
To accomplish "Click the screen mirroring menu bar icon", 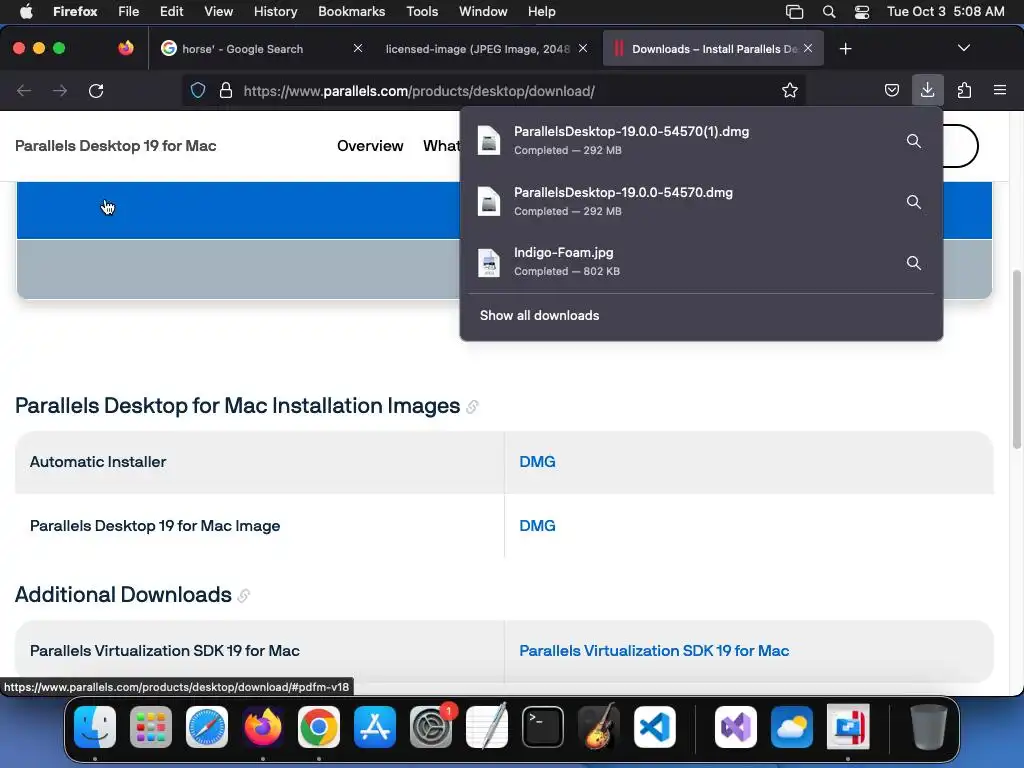I will tap(794, 12).
